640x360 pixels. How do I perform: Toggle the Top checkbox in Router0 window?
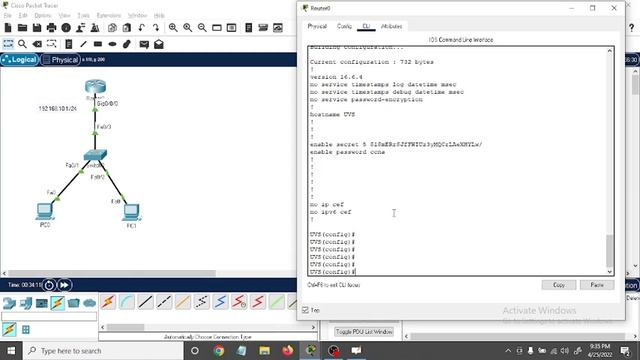pyautogui.click(x=305, y=310)
